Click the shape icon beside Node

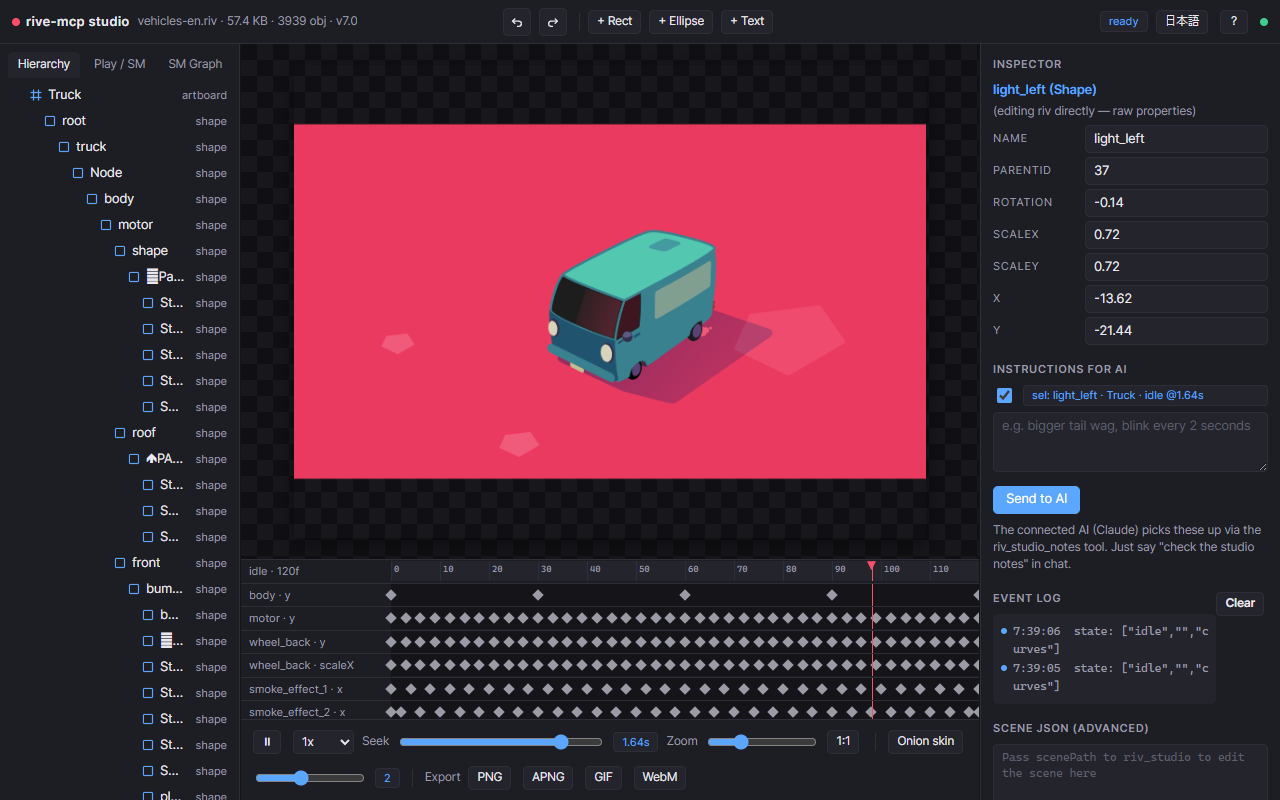[78, 173]
